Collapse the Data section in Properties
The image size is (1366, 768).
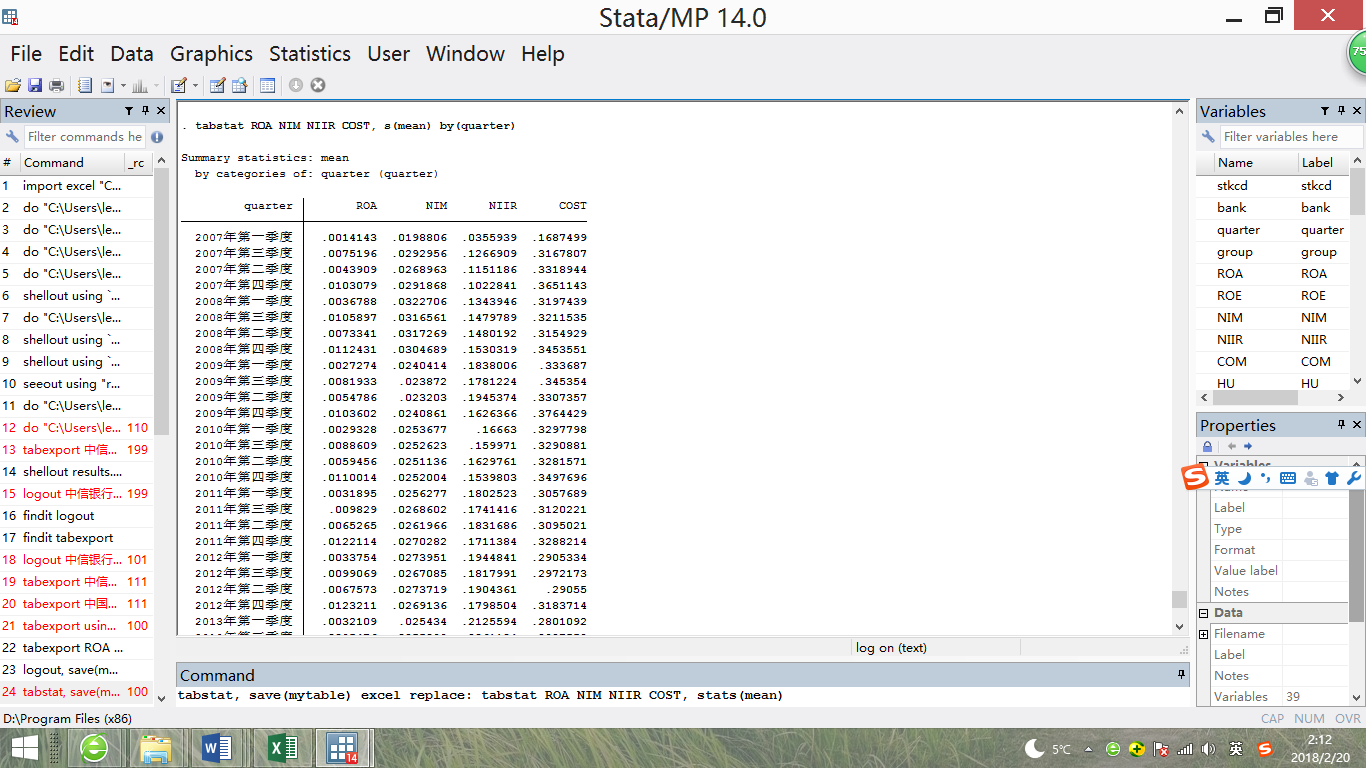[x=1204, y=613]
